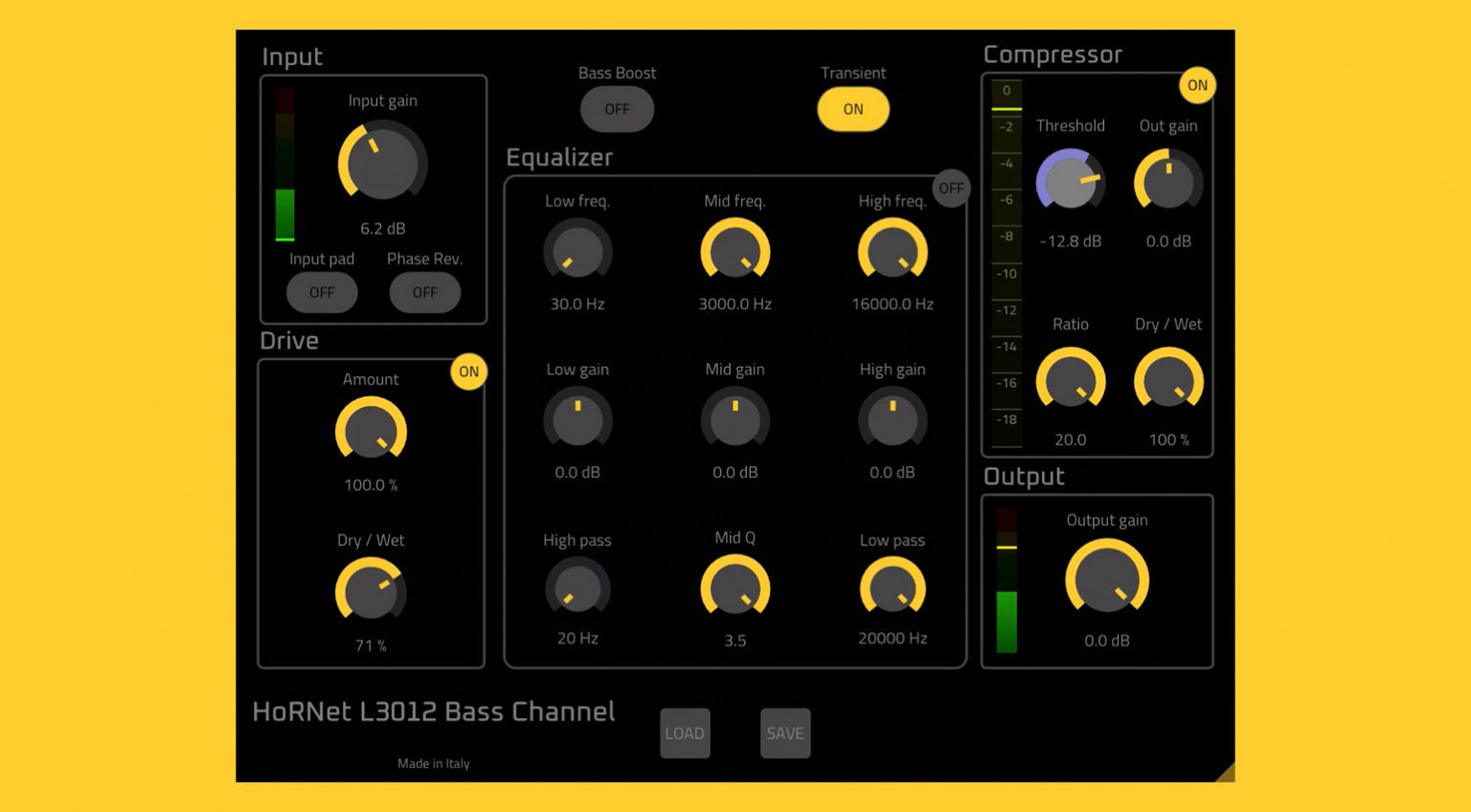Viewport: 1471px width, 812px height.
Task: Turn the Drive Amount knob
Action: pyautogui.click(x=371, y=431)
